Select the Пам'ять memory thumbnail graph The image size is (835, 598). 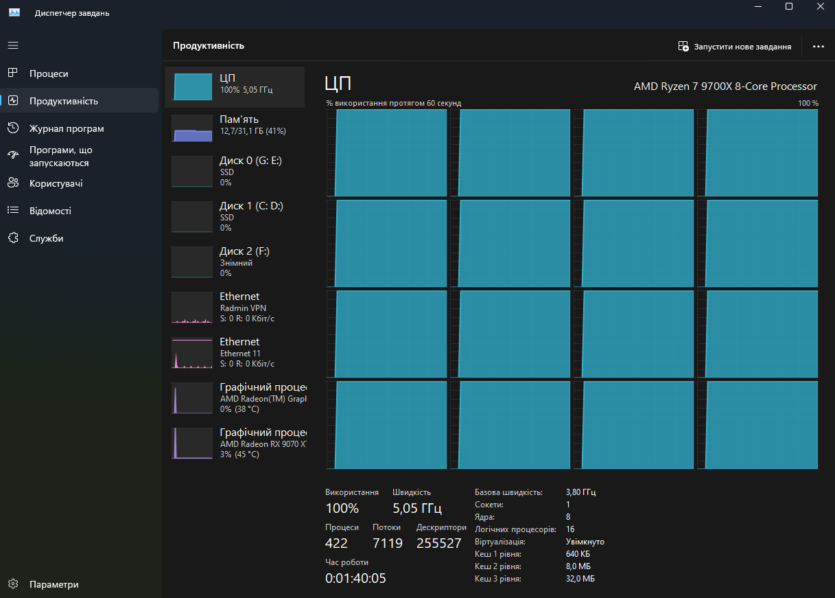tap(192, 128)
